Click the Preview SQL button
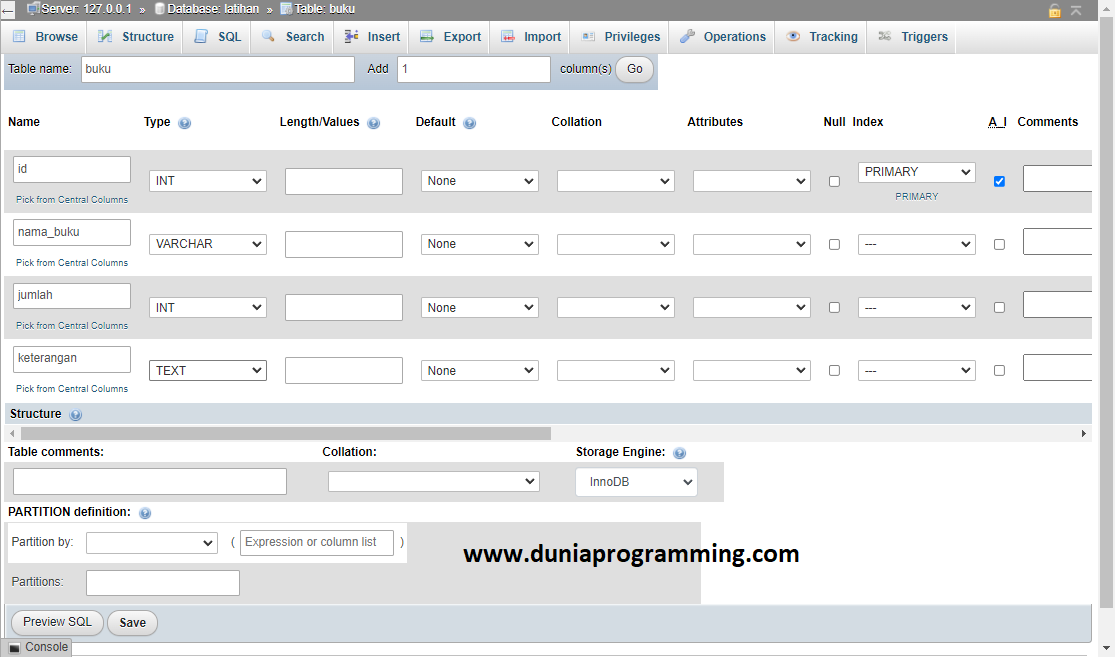The image size is (1115, 657). pyautogui.click(x=56, y=622)
